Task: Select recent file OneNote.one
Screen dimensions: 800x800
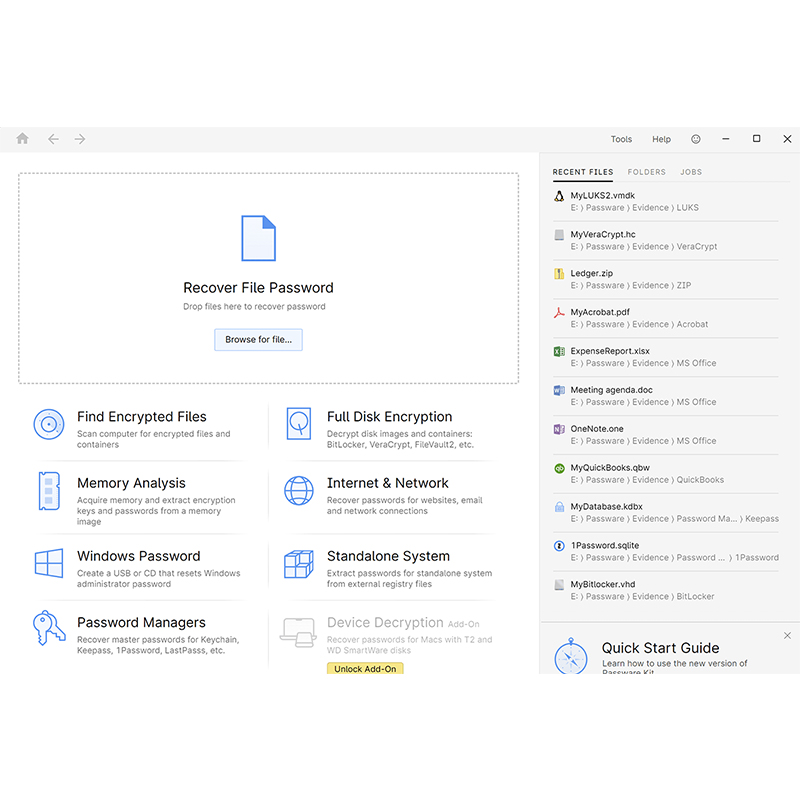Action: tap(666, 434)
